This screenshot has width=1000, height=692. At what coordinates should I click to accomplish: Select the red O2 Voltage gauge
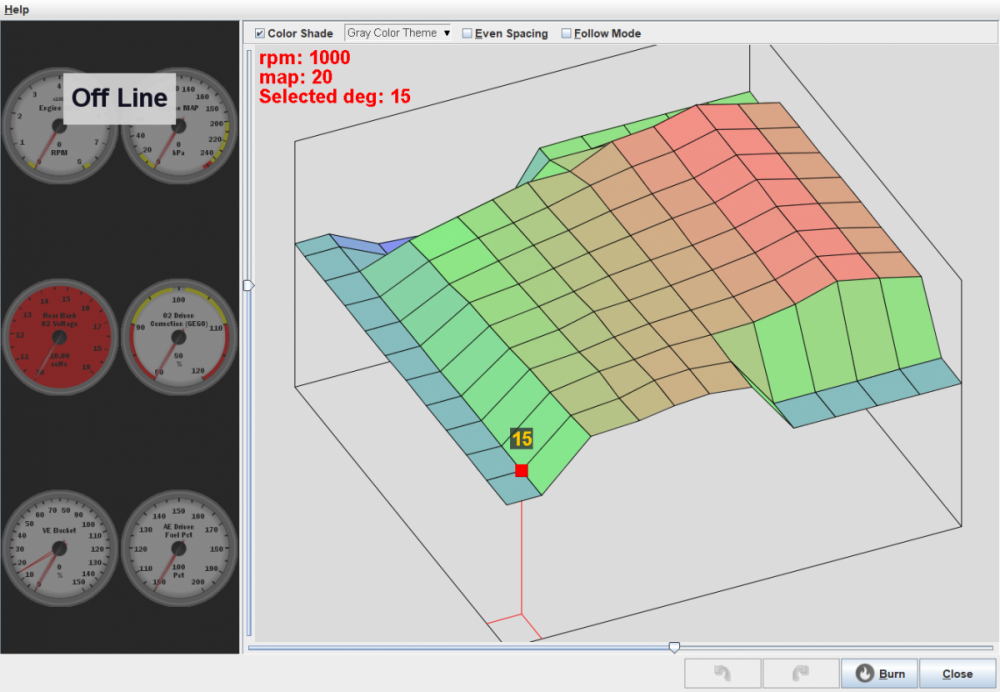[x=58, y=339]
